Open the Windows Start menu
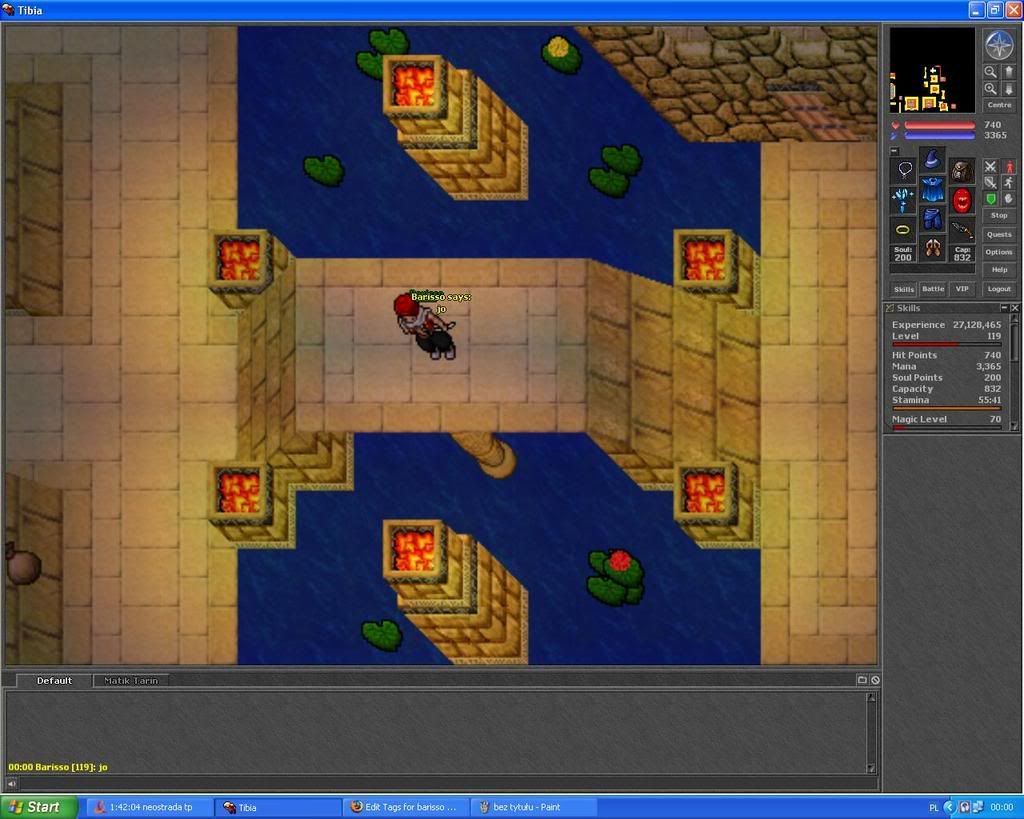The height and width of the screenshot is (819, 1024). [x=39, y=807]
